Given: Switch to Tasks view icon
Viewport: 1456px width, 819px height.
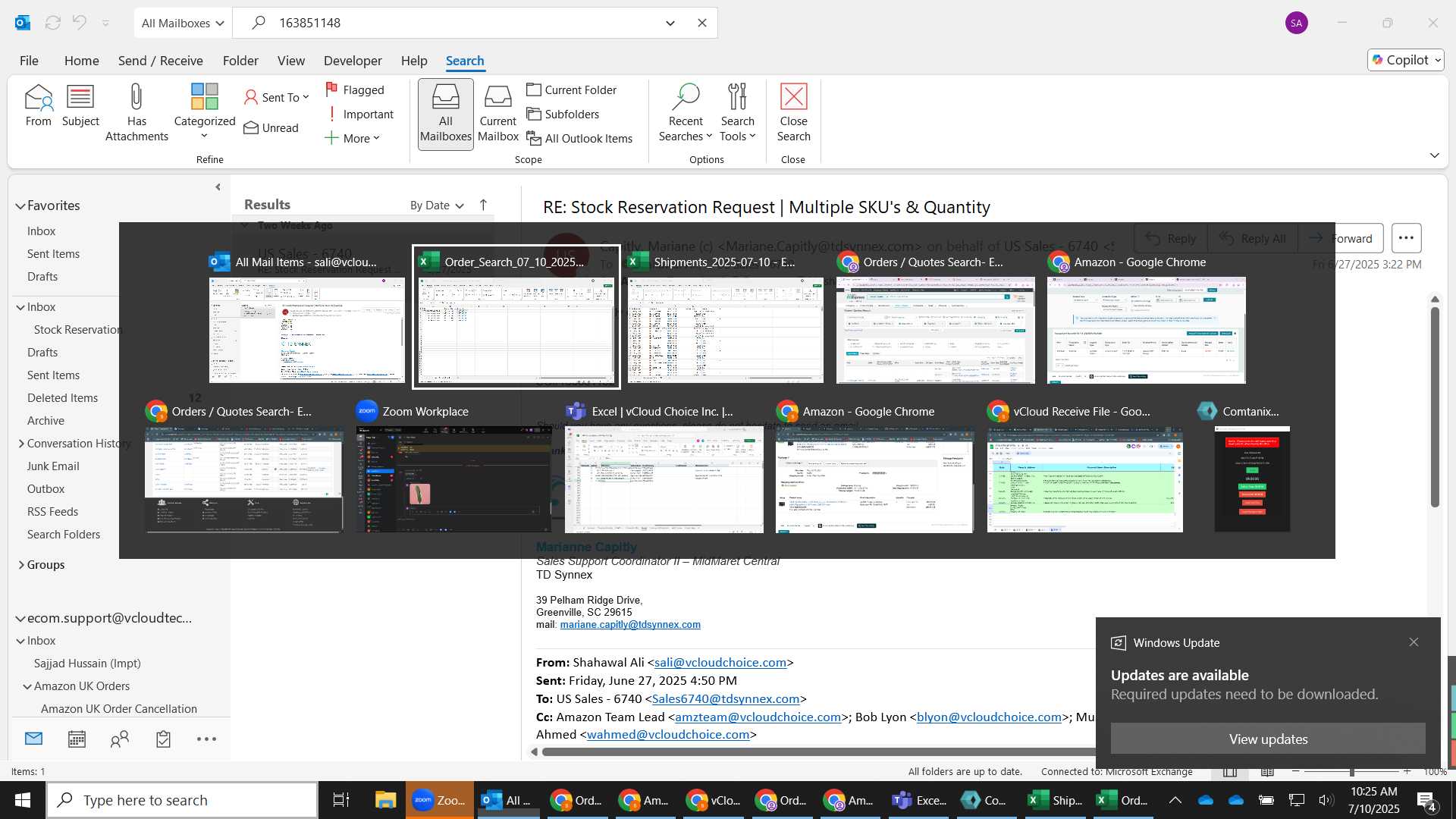Looking at the screenshot, I should (x=163, y=739).
